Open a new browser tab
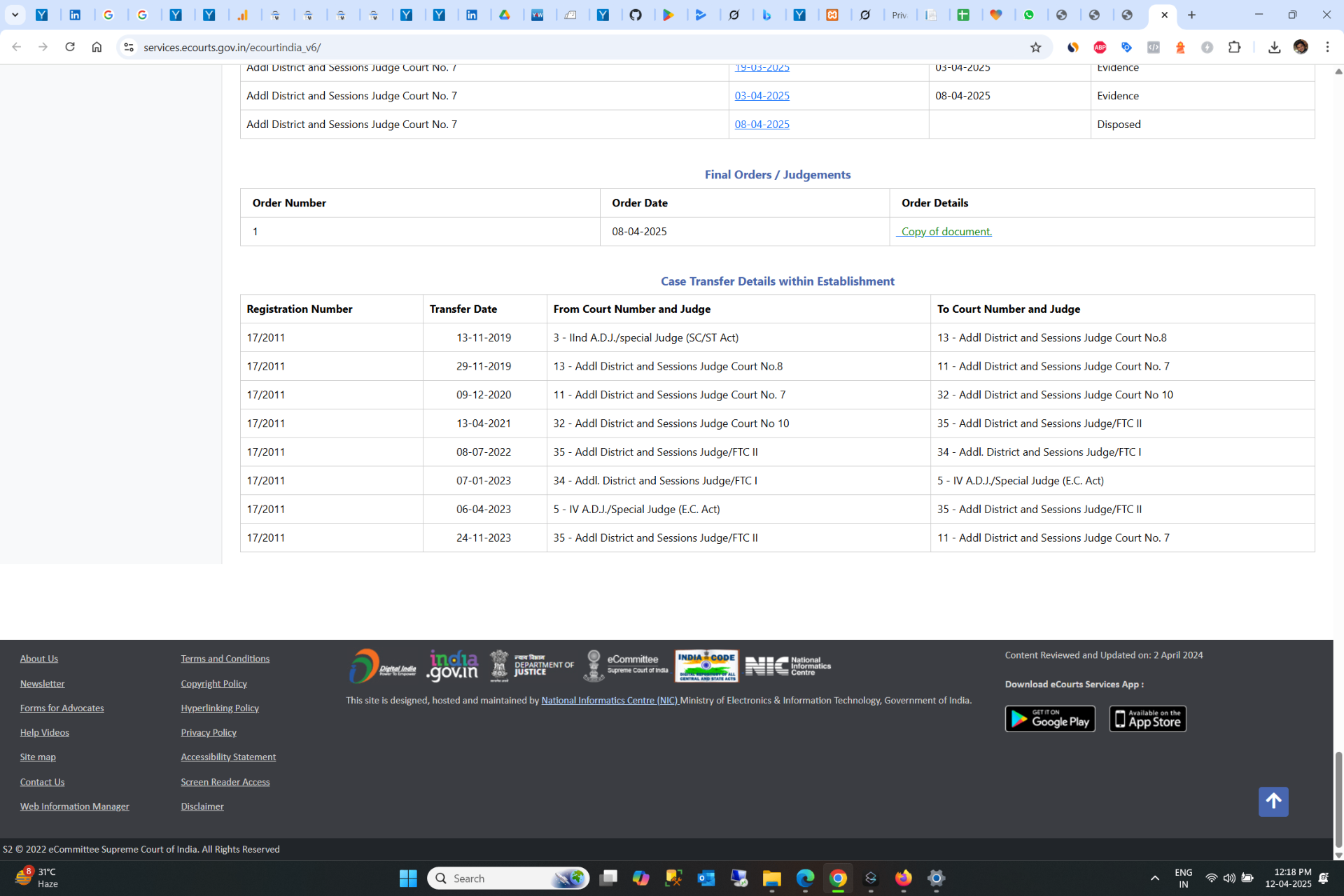 (x=1191, y=15)
